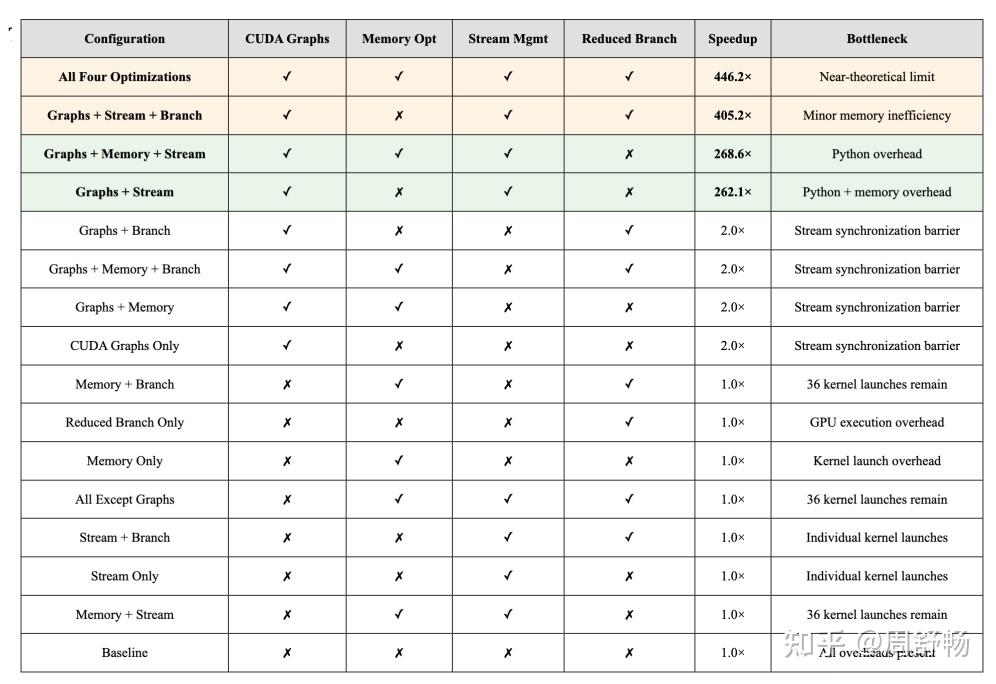996x684 pixels.
Task: Click the CUDA Graphs checkmark in Graphs + Branch row
Action: (x=287, y=231)
